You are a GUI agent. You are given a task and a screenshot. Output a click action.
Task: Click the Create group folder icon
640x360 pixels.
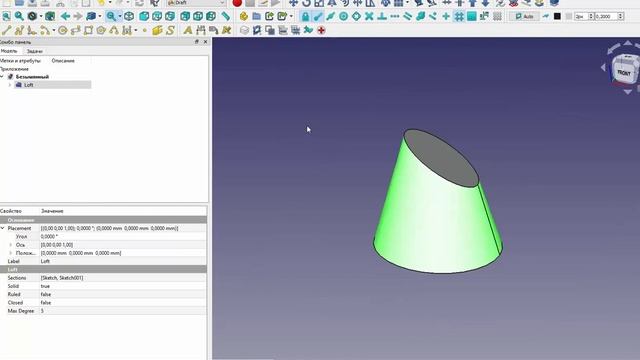[x=256, y=16]
